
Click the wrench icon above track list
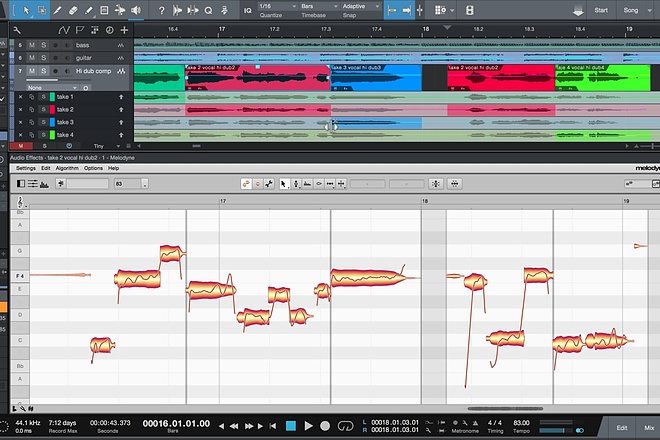(17, 31)
